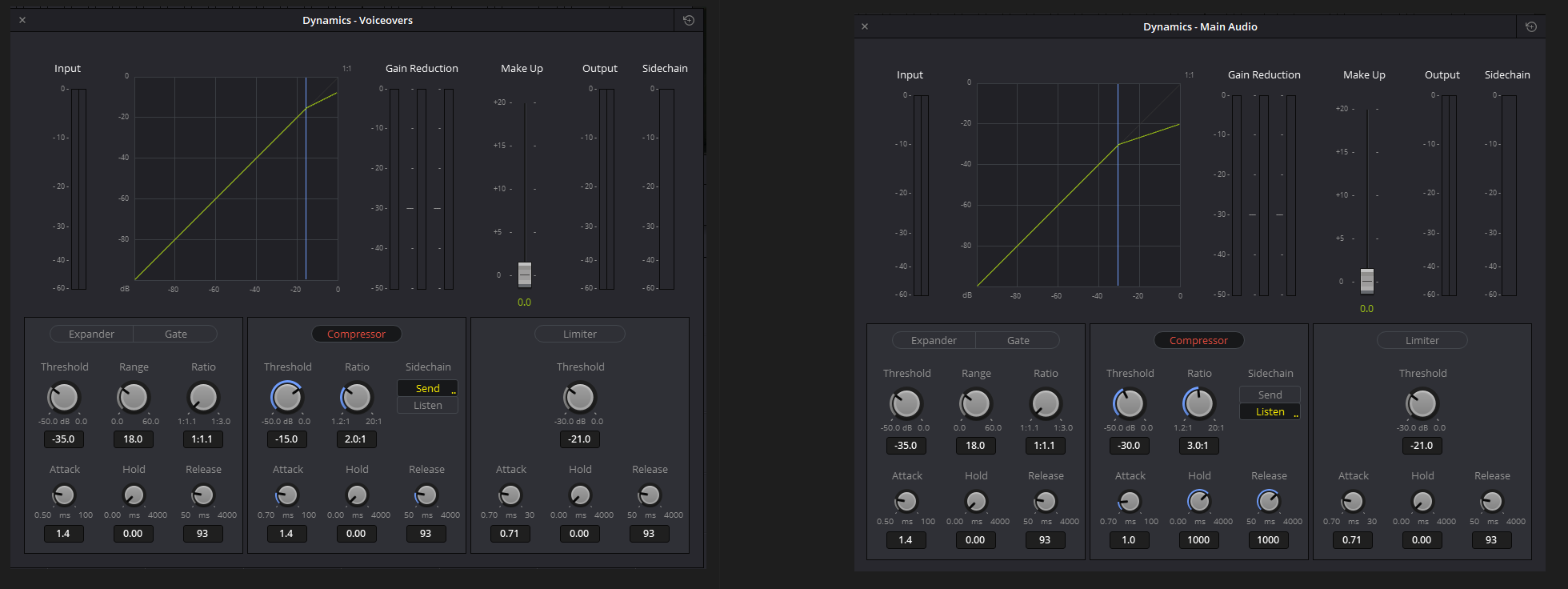Toggle Compressor off in Voiceovers dynamics
Screen dimensions: 1568x589
(x=356, y=334)
